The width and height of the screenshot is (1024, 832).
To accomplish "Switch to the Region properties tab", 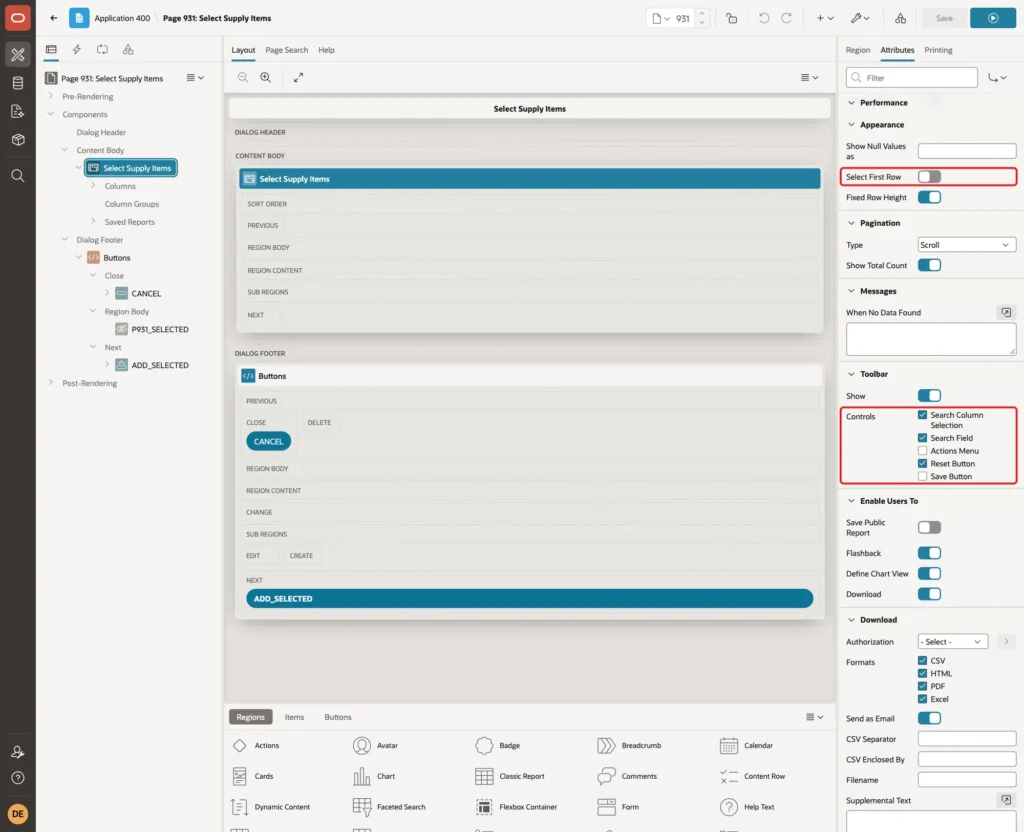I will (x=857, y=50).
